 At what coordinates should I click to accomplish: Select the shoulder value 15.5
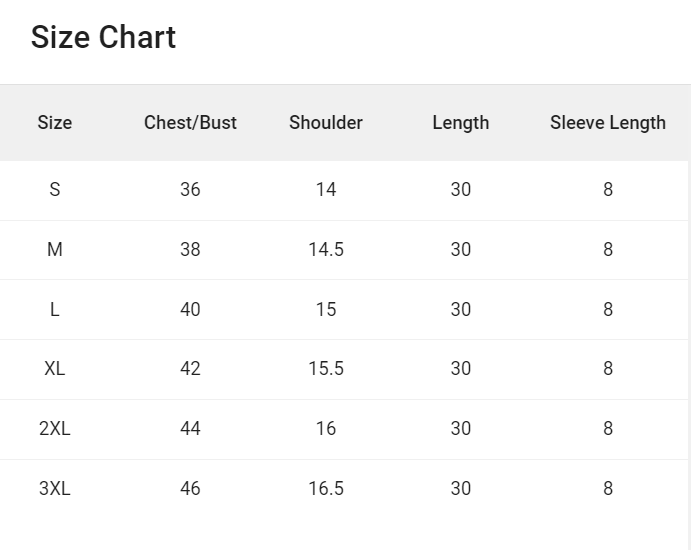[x=326, y=369]
